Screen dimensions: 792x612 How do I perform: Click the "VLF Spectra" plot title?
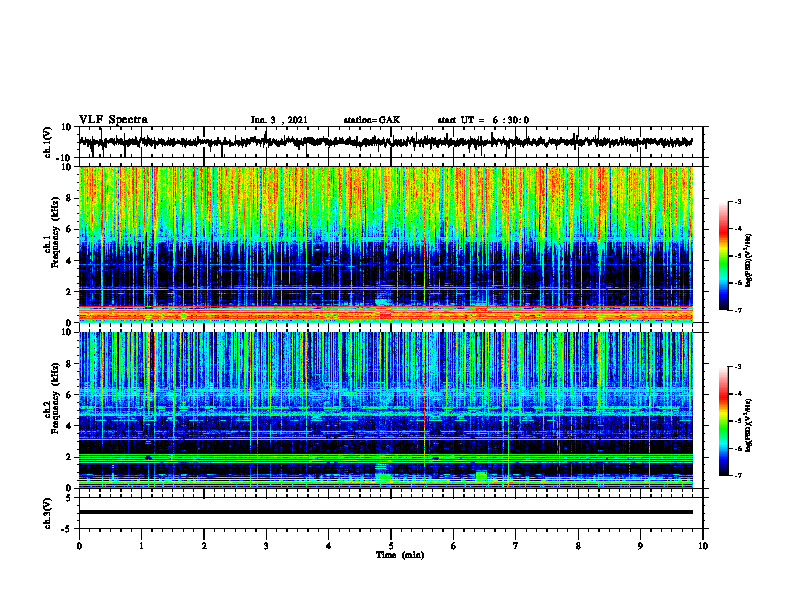point(113,120)
